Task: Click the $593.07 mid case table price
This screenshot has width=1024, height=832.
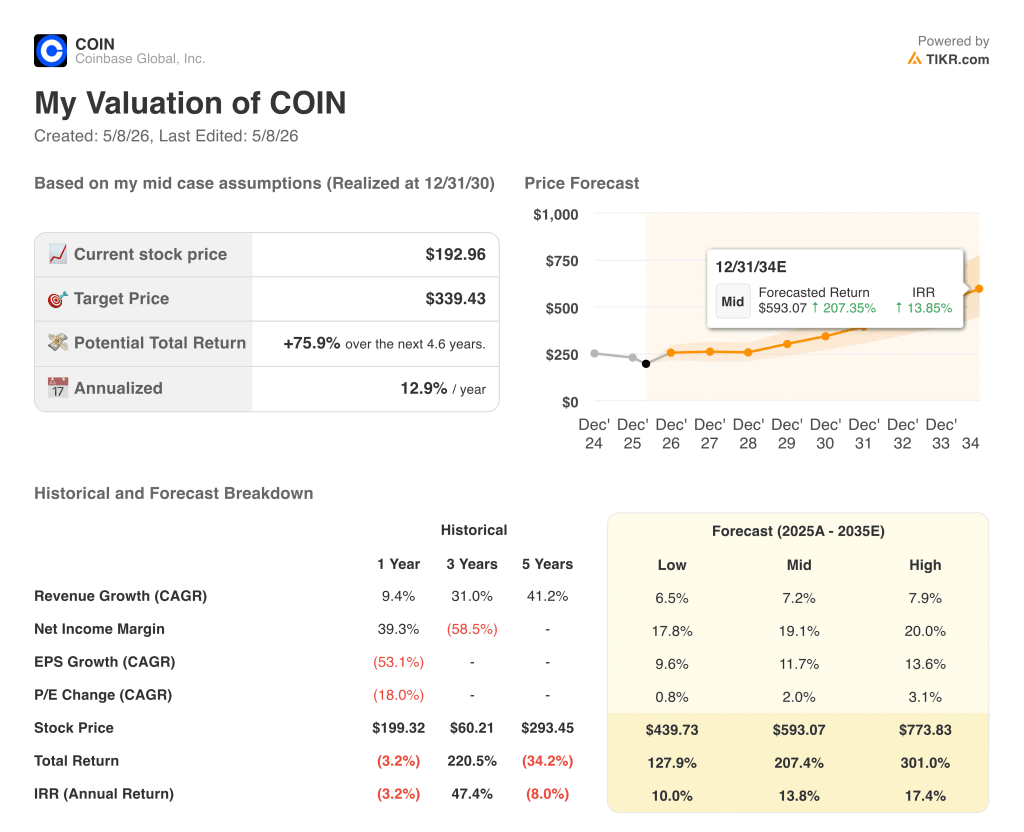Action: (799, 729)
